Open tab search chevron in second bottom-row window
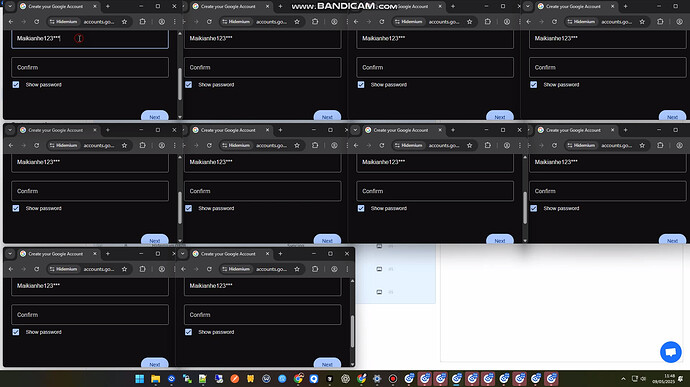The height and width of the screenshot is (387, 690). [183, 254]
